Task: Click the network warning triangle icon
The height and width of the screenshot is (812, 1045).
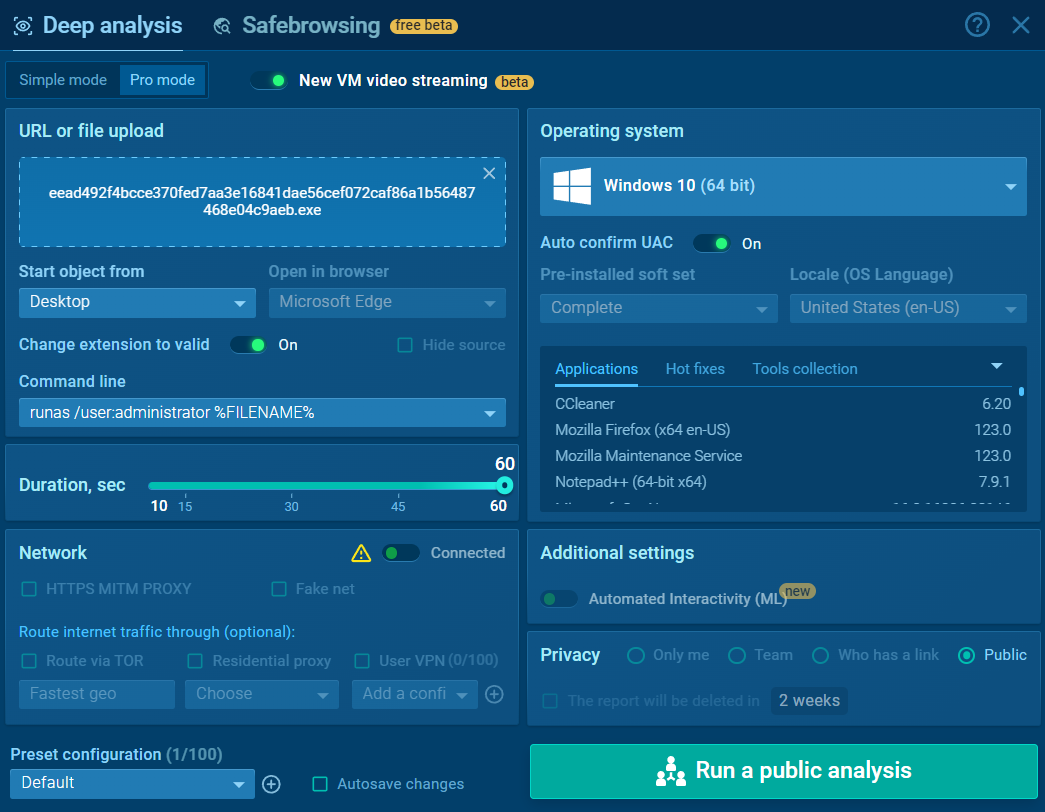Action: tap(361, 553)
